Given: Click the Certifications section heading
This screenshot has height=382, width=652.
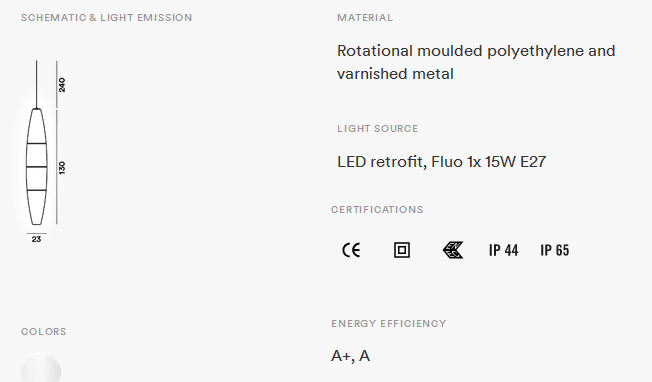Looking at the screenshot, I should pyautogui.click(x=377, y=209).
